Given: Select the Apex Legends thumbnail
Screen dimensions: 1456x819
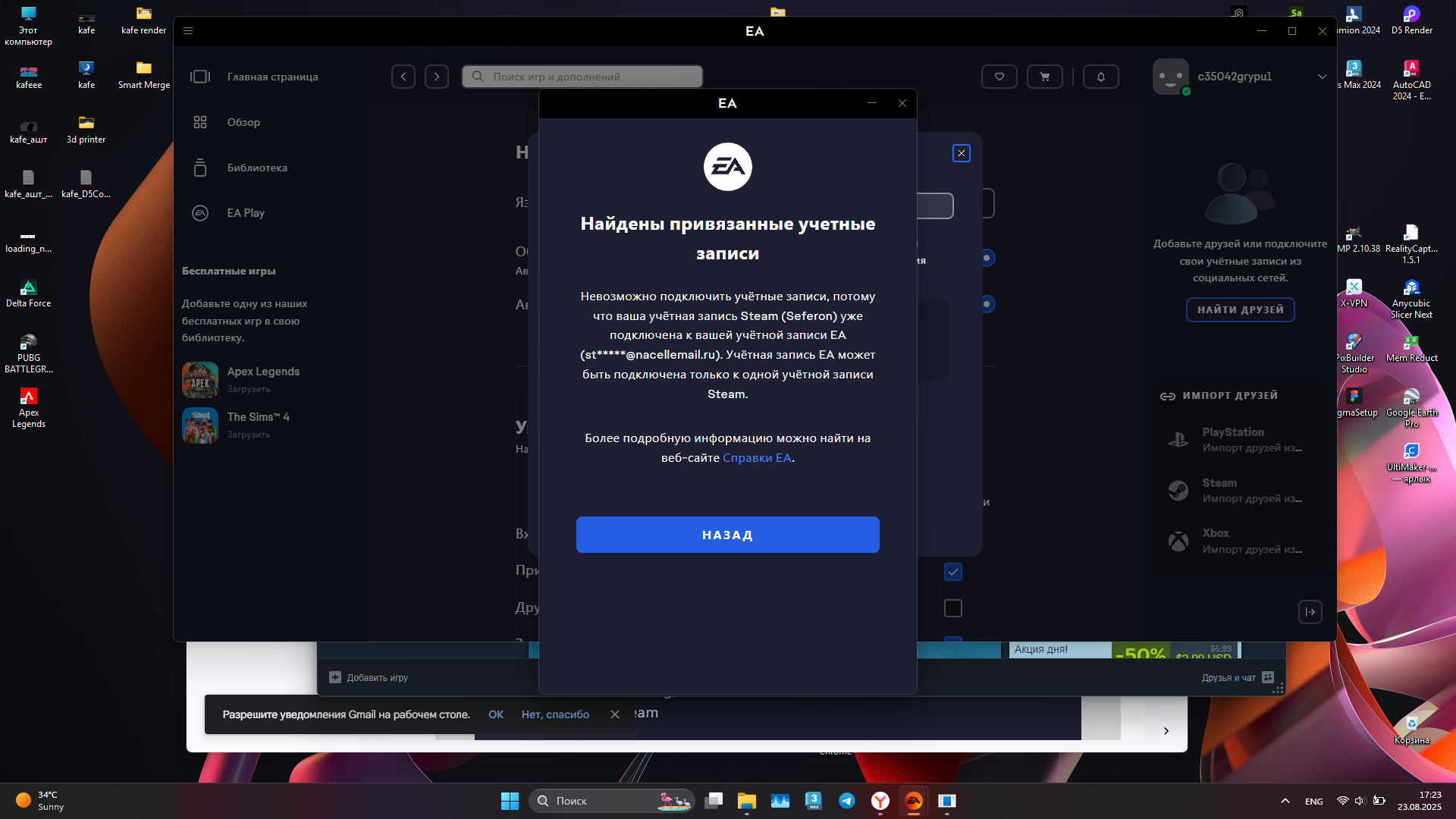Looking at the screenshot, I should pyautogui.click(x=200, y=380).
